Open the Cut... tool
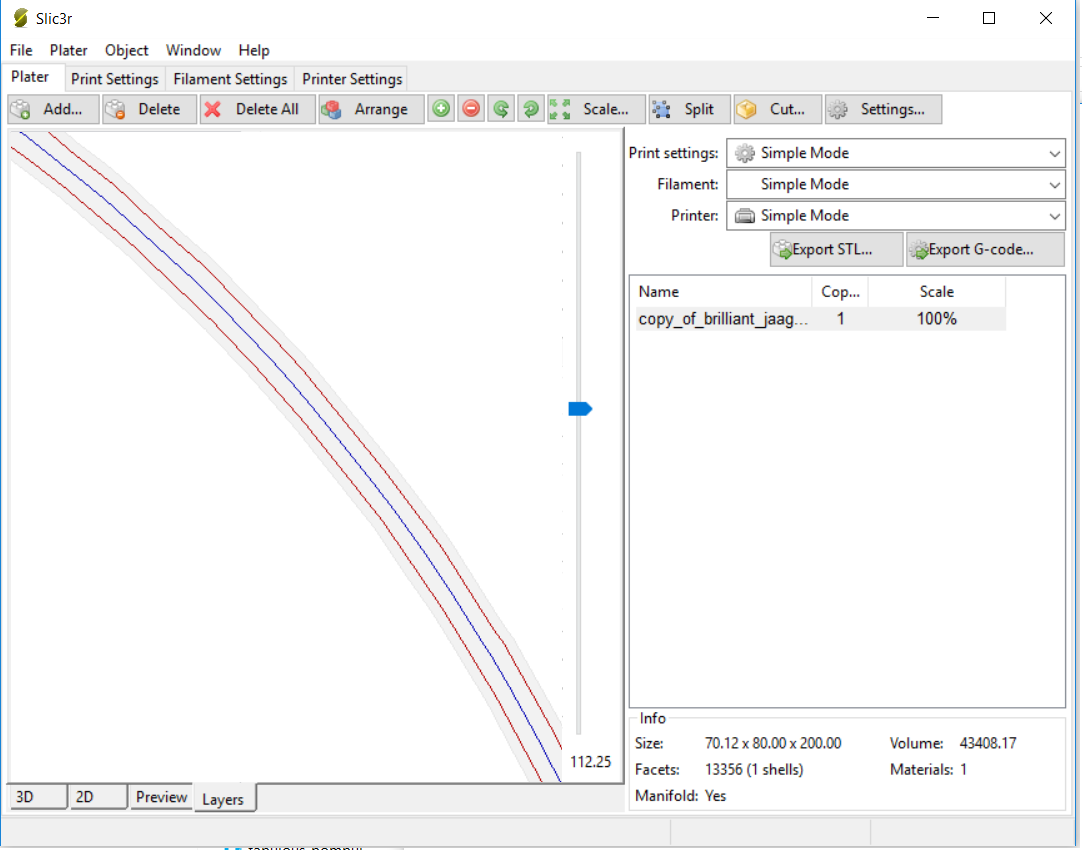Viewport: 1082px width, 850px height. point(778,109)
